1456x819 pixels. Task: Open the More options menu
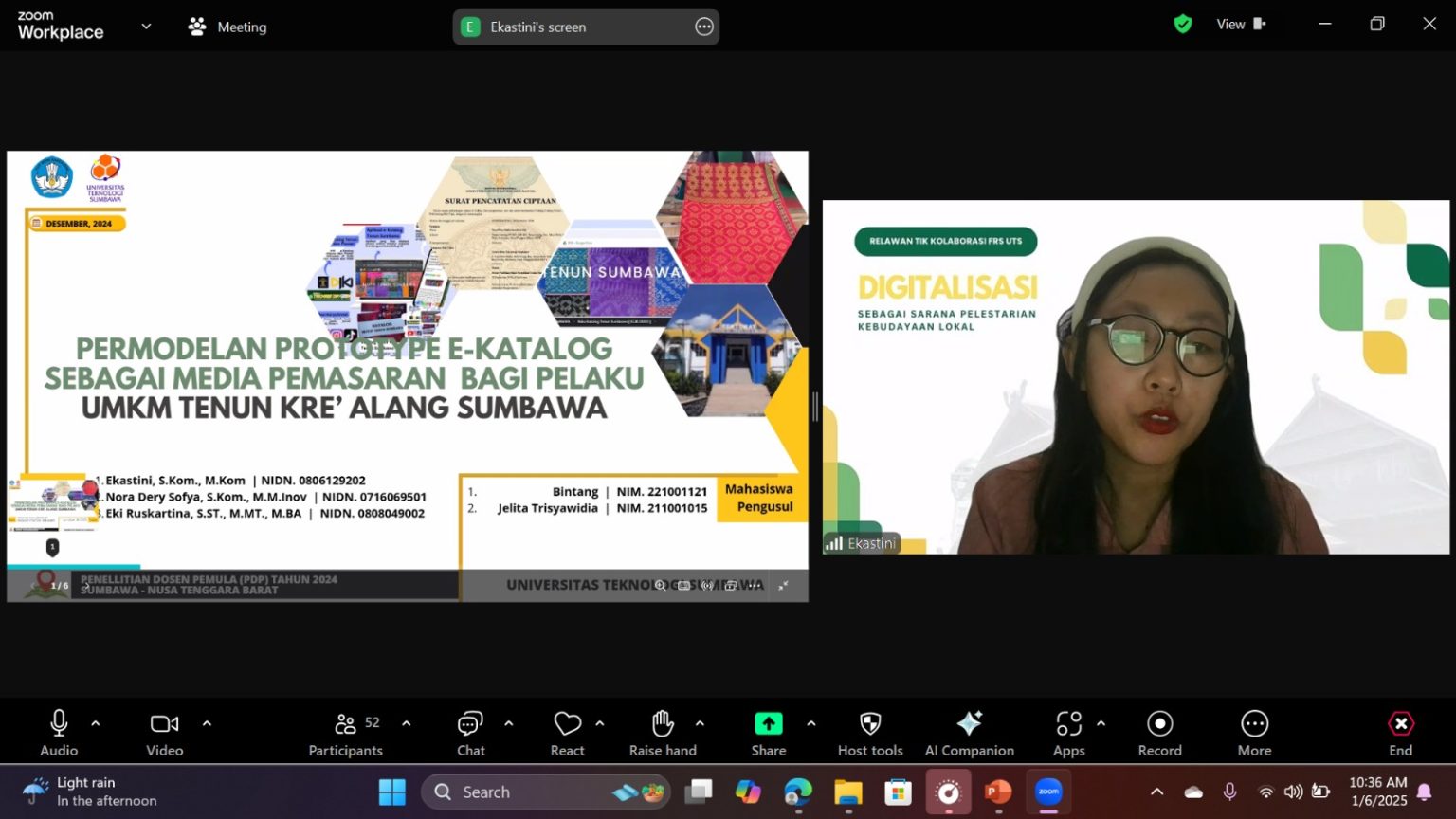(1254, 734)
